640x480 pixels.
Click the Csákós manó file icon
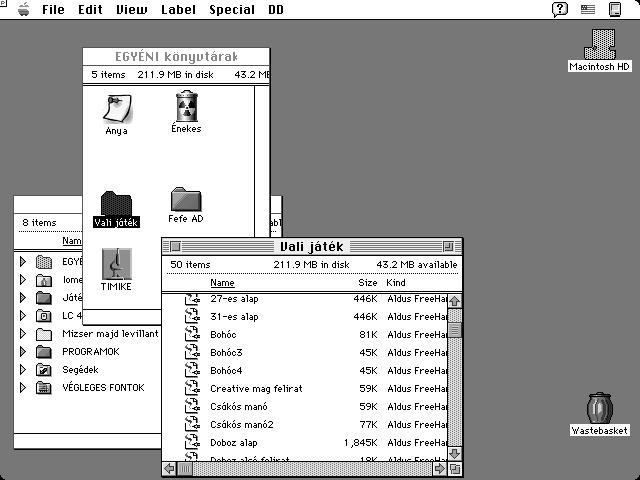pos(192,407)
